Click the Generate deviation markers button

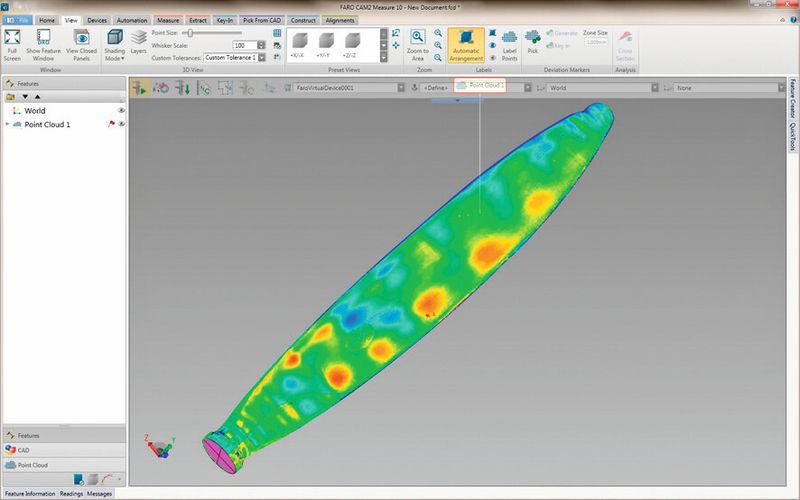[562, 33]
